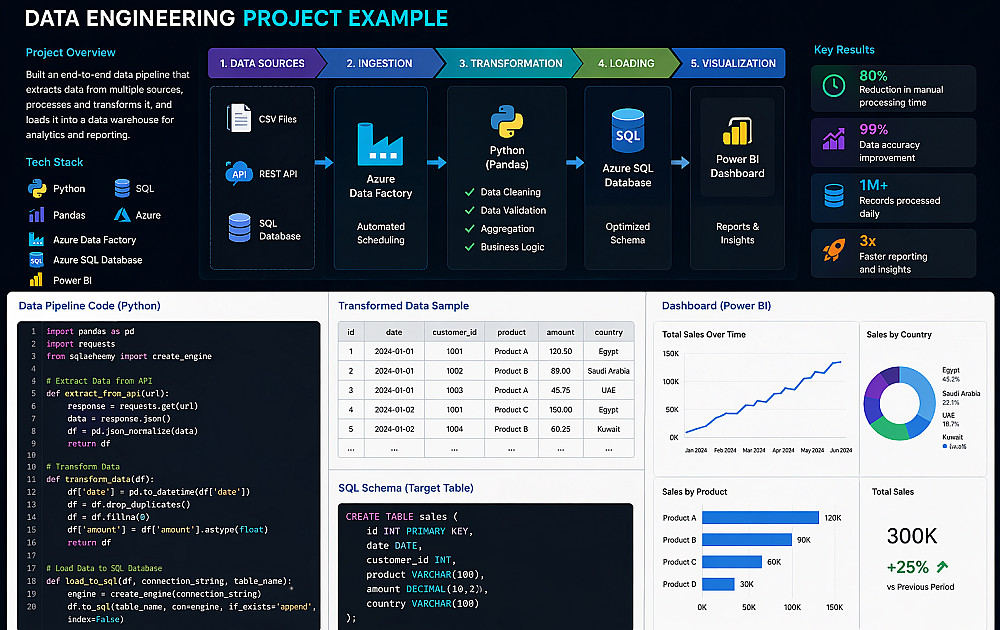Click the SQL database icon in Tech Stack
1000x630 pixels.
[122, 189]
